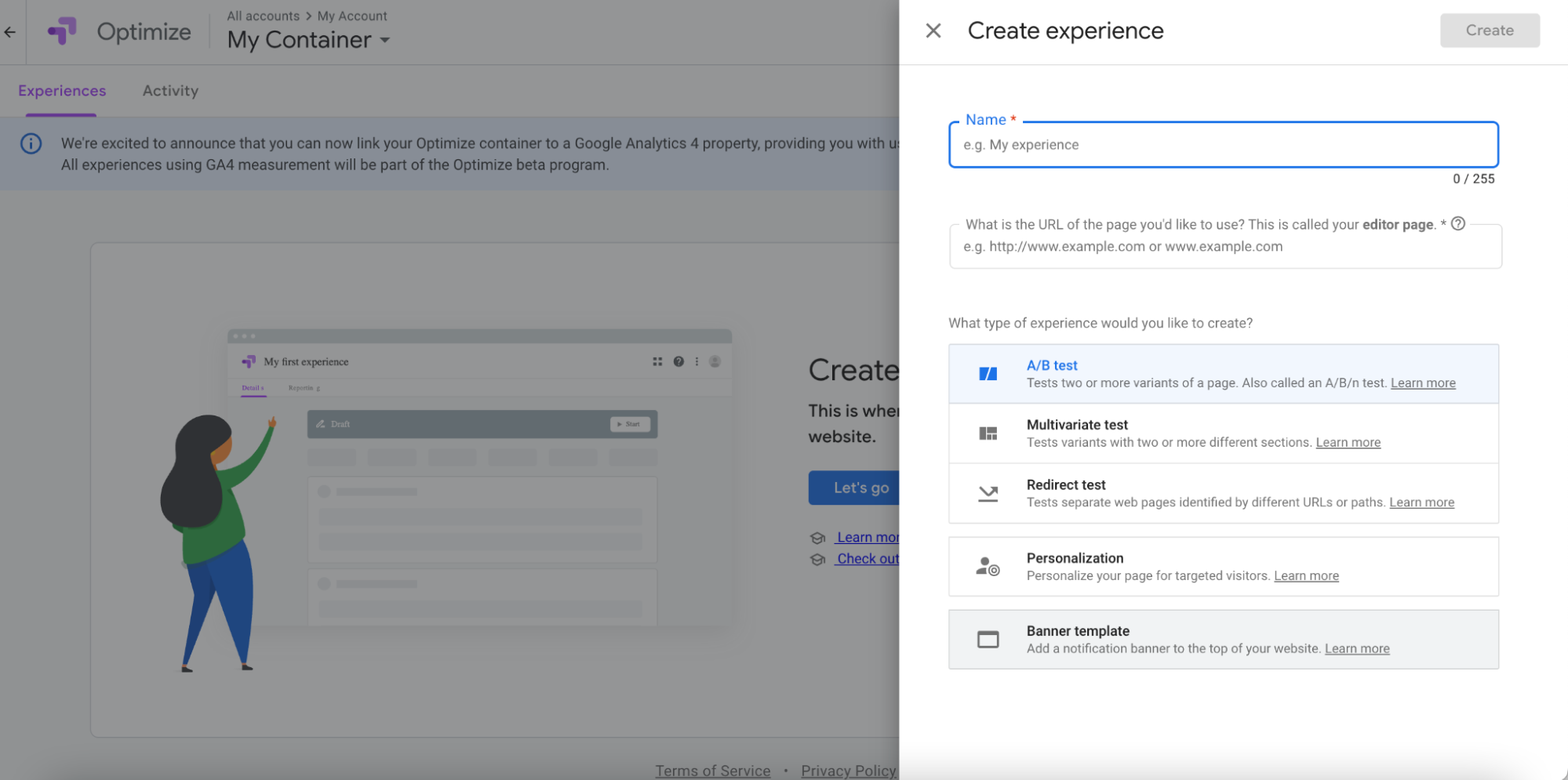Screen dimensions: 1568x780
Task: Click the editor page URL input field
Action: [1224, 247]
